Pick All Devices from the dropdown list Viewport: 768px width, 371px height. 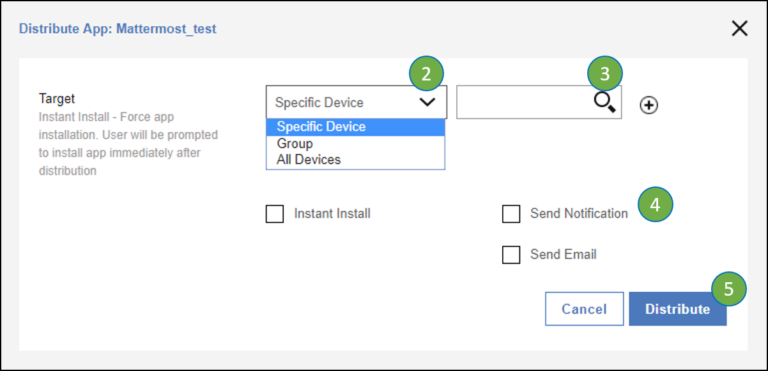pyautogui.click(x=356, y=160)
